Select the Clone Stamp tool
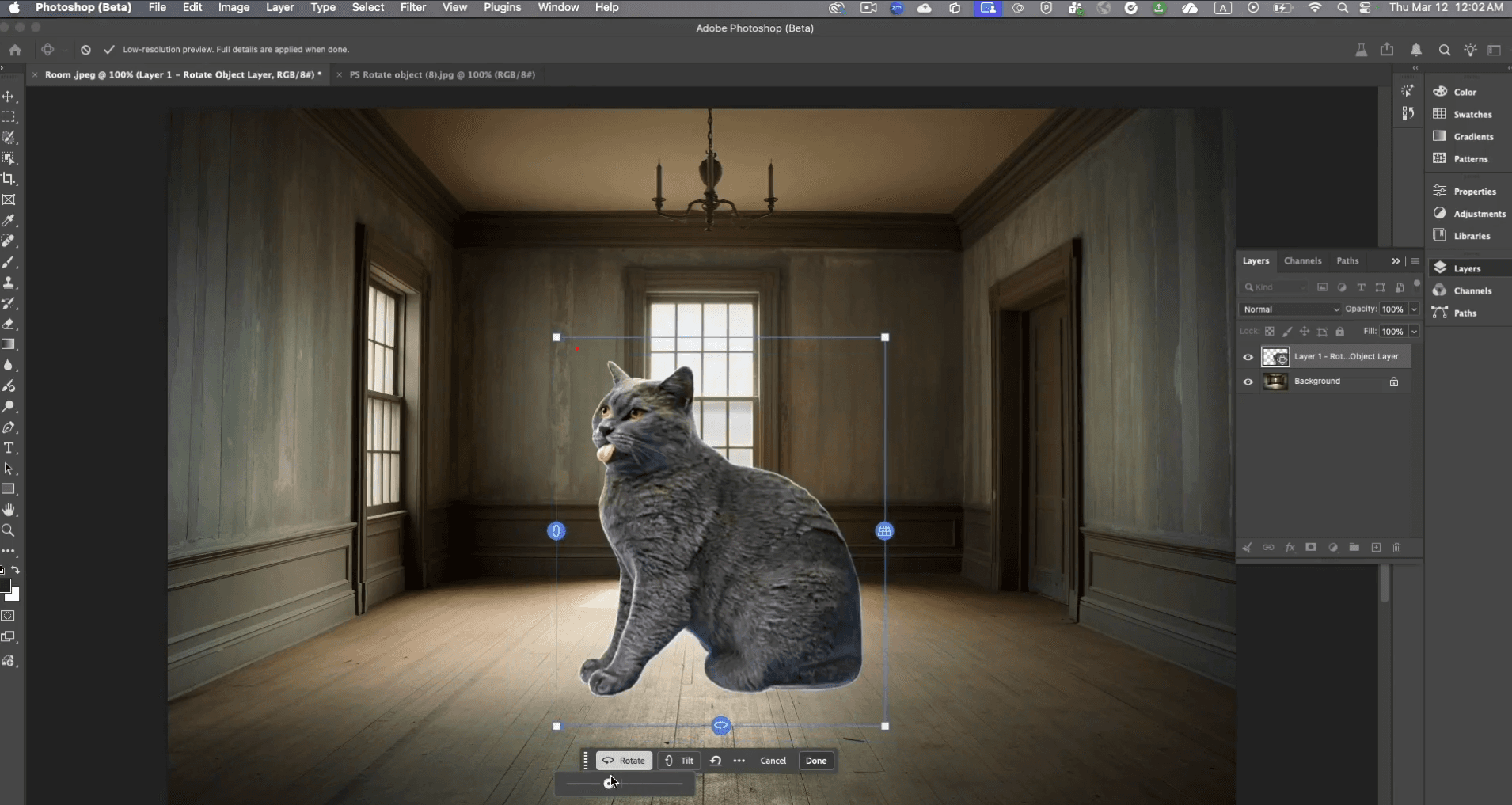 pyautogui.click(x=9, y=283)
